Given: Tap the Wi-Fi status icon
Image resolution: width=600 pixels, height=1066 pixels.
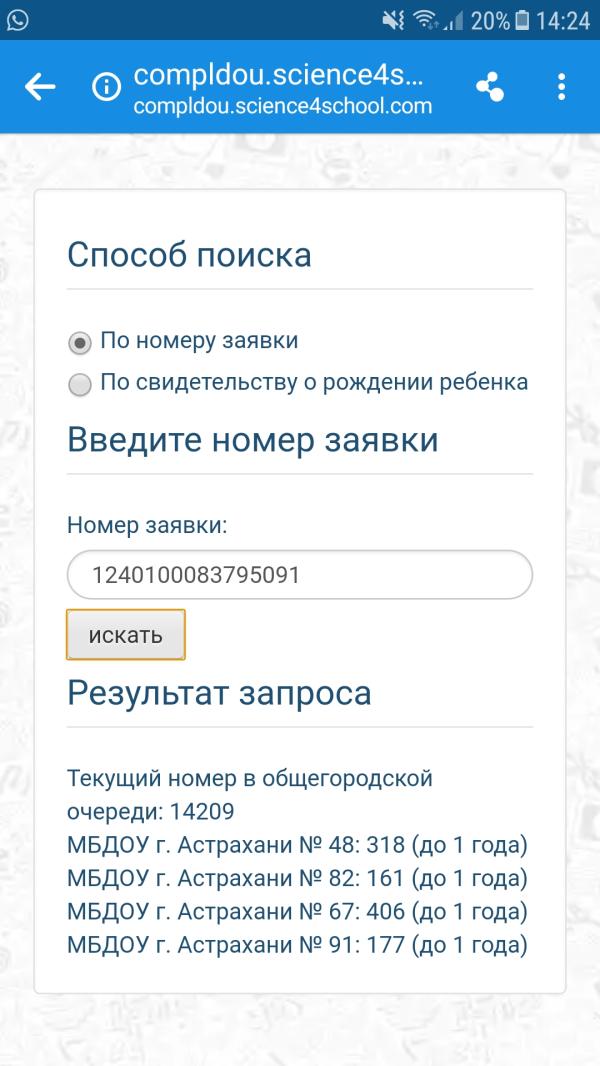Looking at the screenshot, I should click(426, 20).
